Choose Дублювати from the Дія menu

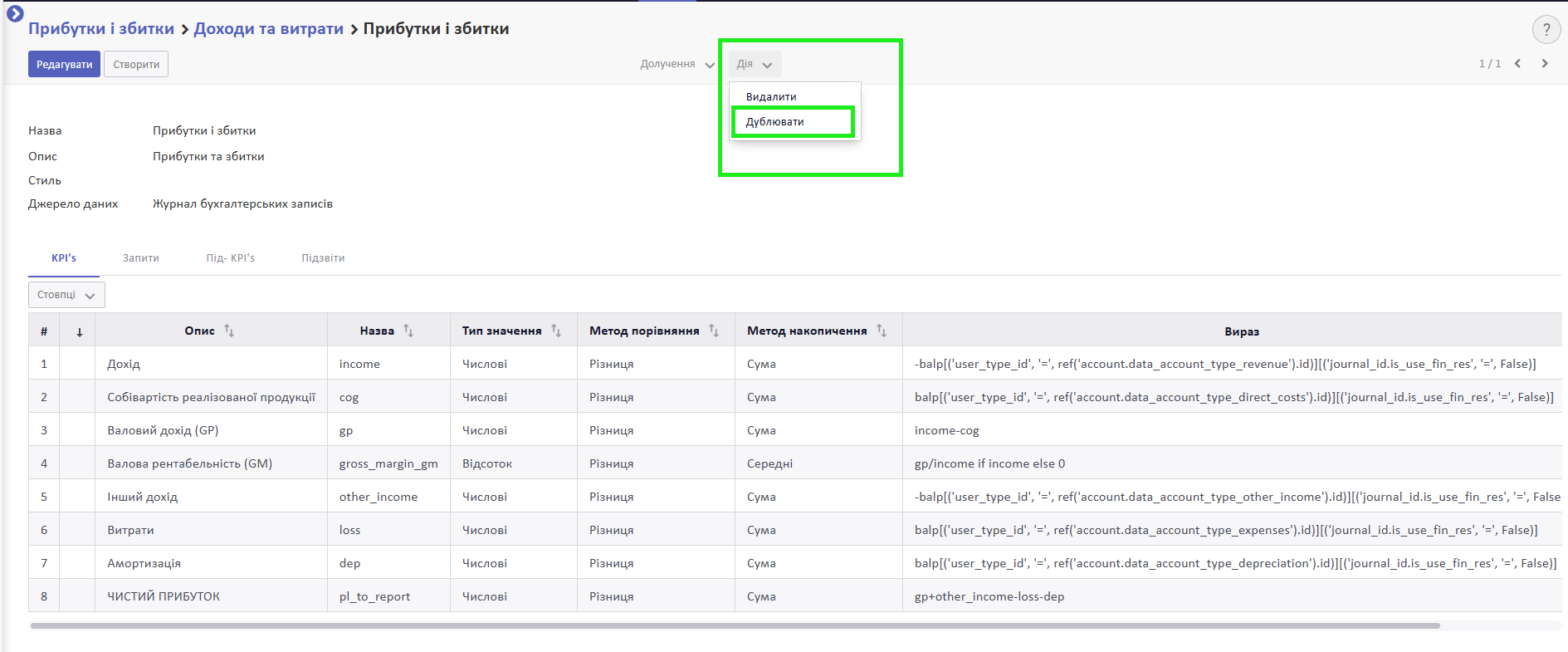(794, 121)
